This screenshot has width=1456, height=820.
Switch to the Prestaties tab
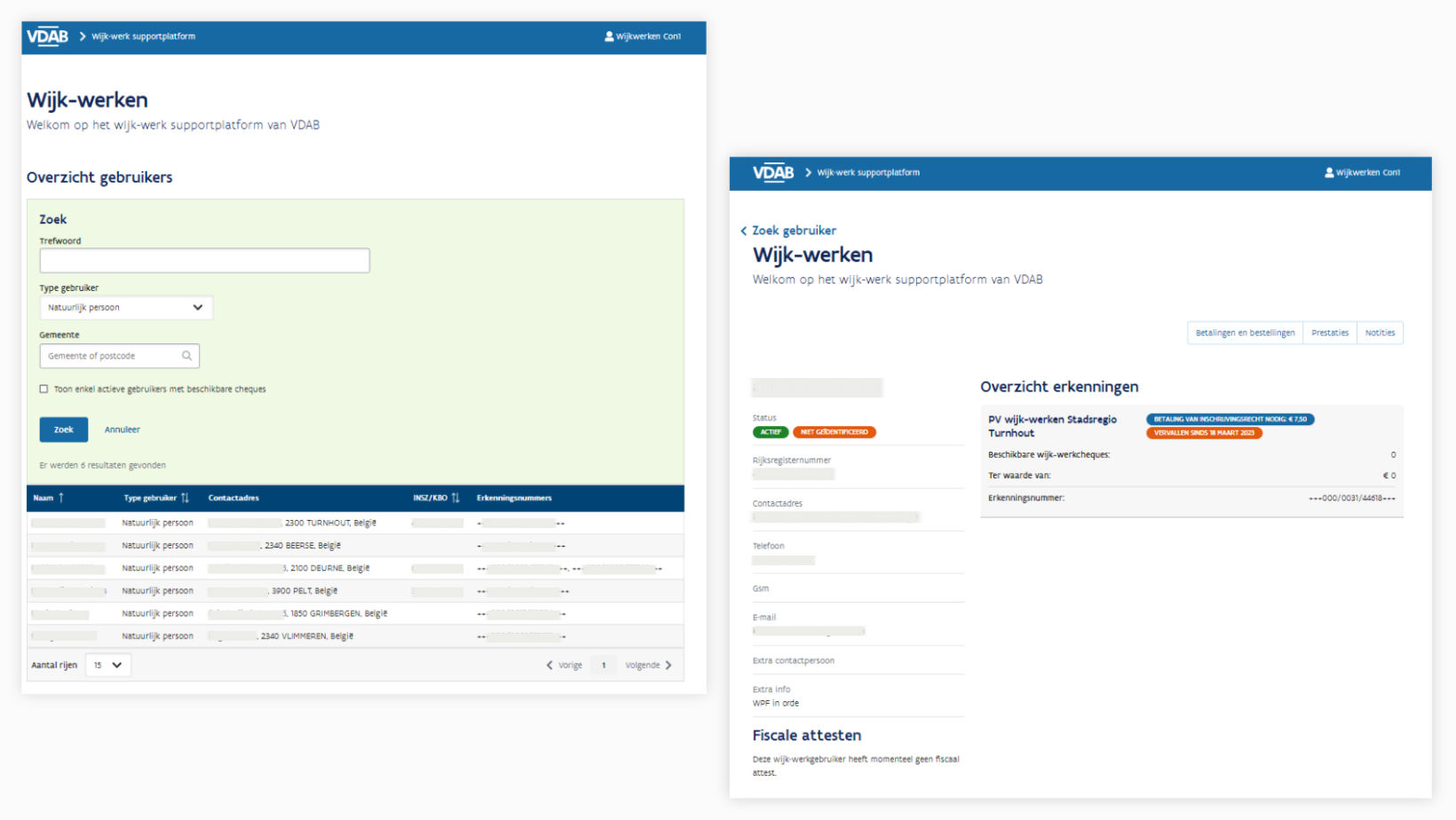coord(1330,332)
